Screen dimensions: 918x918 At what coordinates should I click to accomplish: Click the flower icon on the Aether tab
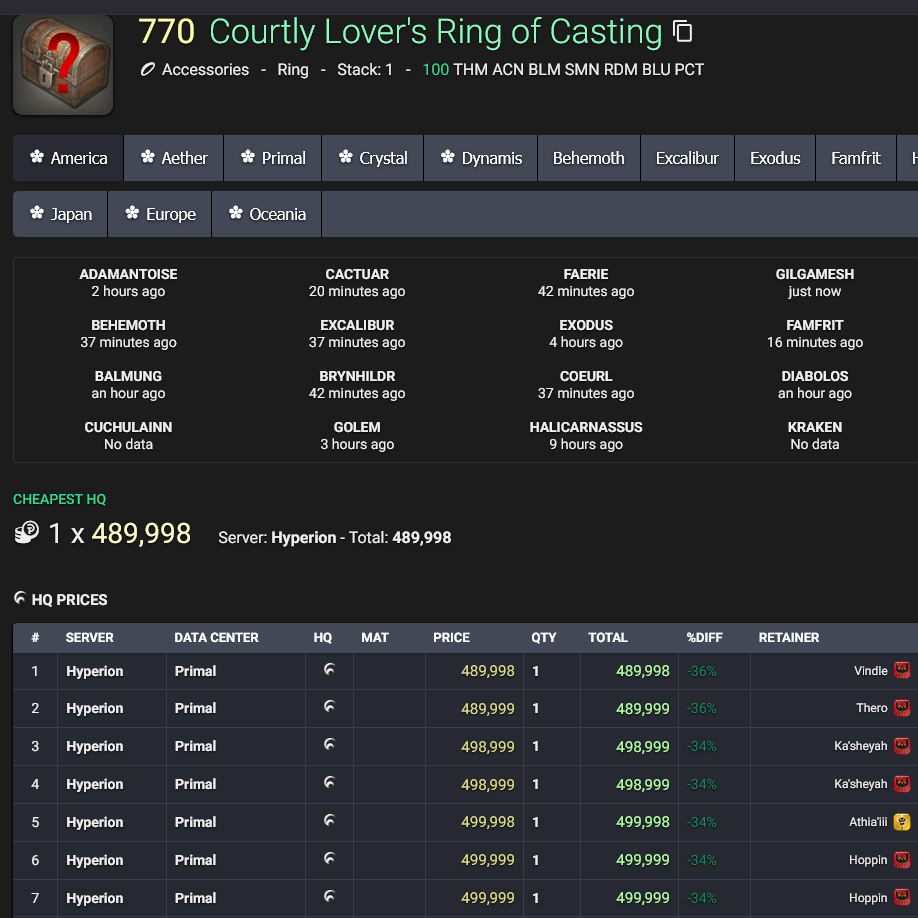(x=148, y=156)
